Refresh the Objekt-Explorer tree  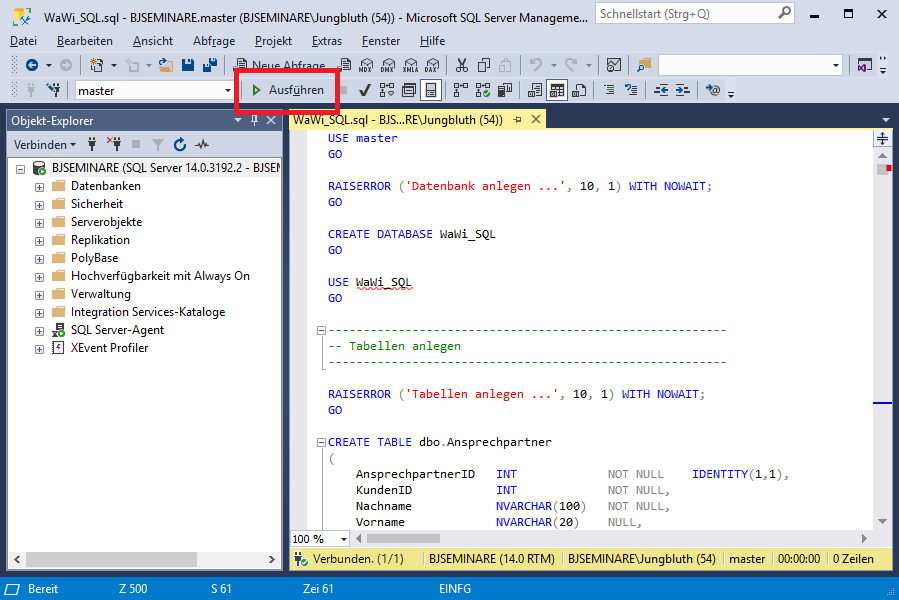180,144
